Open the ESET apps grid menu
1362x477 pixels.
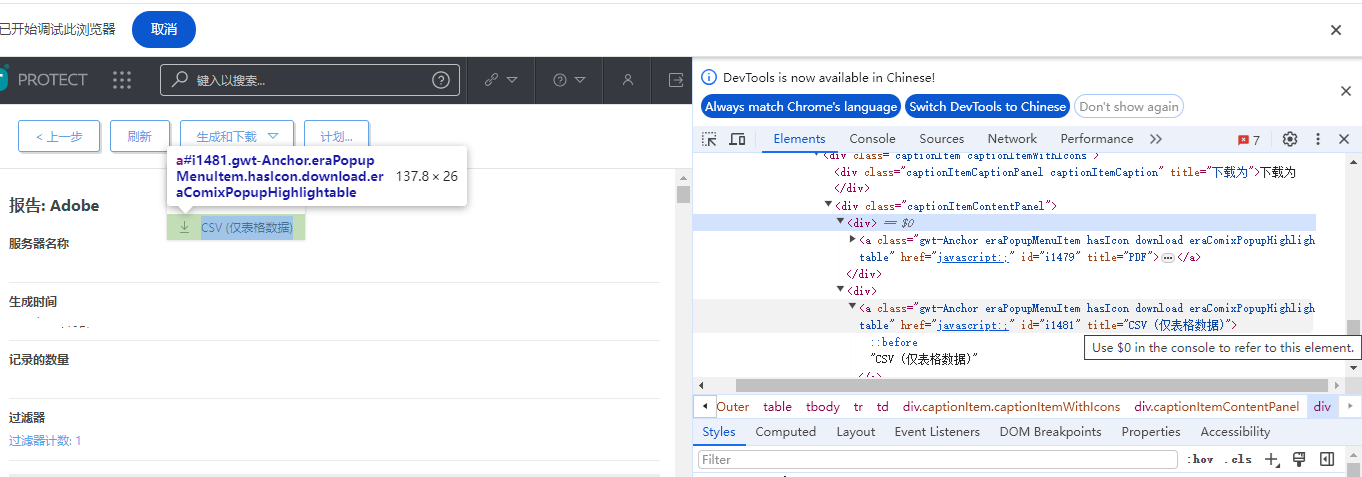point(122,80)
